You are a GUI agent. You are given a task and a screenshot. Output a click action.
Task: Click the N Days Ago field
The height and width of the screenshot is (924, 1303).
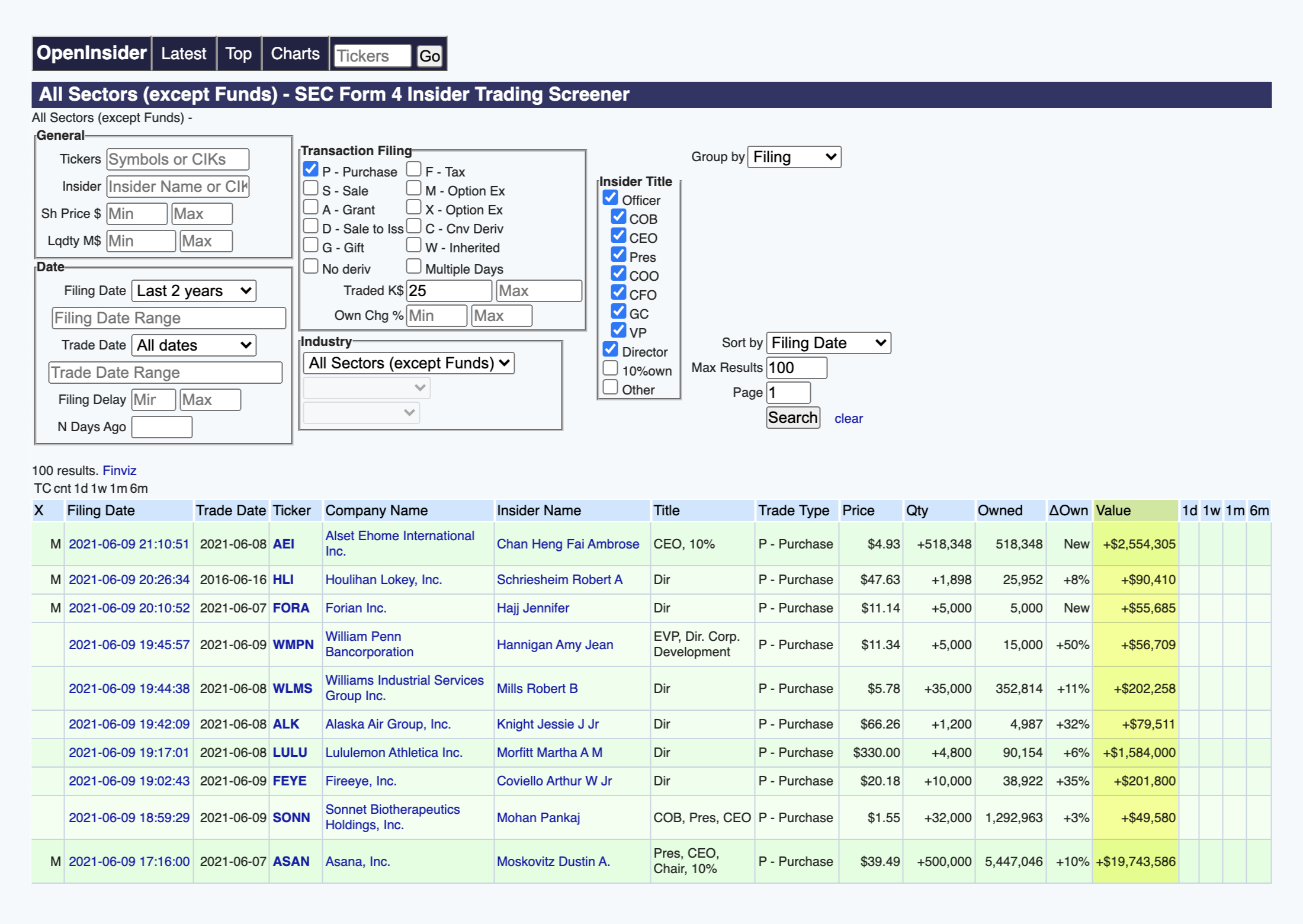162,427
